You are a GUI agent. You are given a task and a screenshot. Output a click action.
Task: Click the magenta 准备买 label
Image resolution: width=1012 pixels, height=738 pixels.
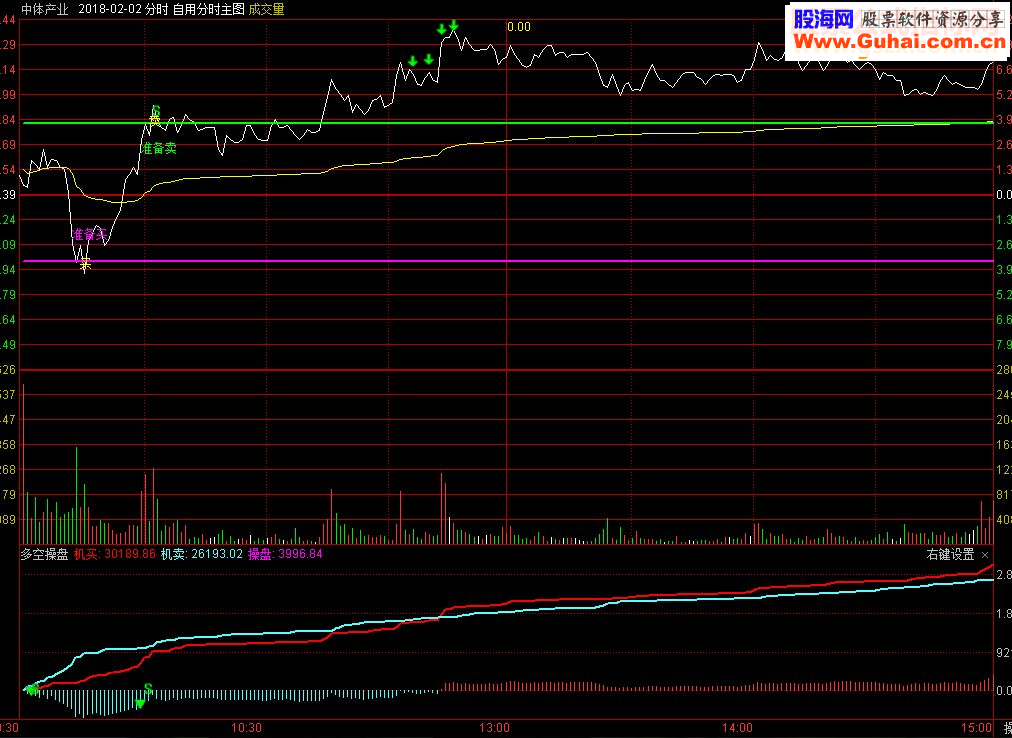tap(89, 234)
